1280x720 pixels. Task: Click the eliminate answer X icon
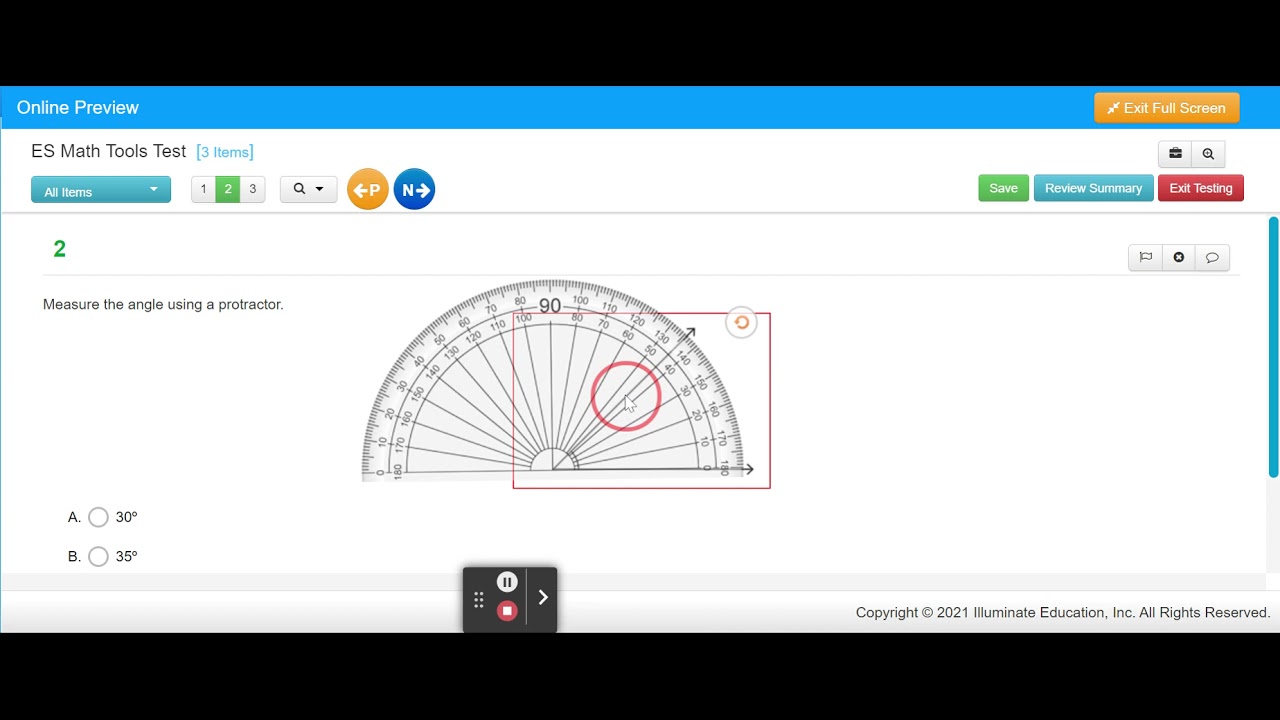tap(1179, 257)
